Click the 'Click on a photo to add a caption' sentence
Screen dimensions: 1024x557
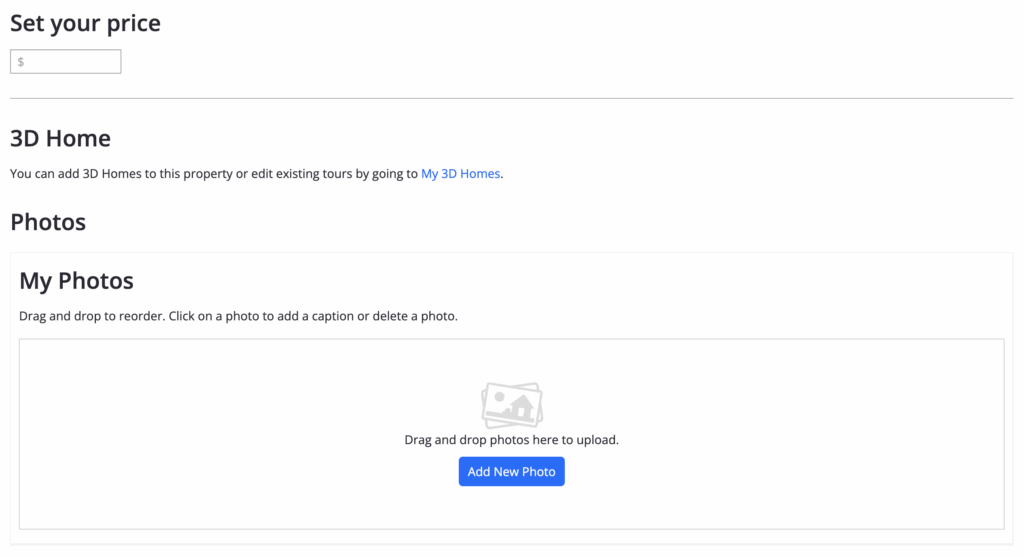coord(312,316)
